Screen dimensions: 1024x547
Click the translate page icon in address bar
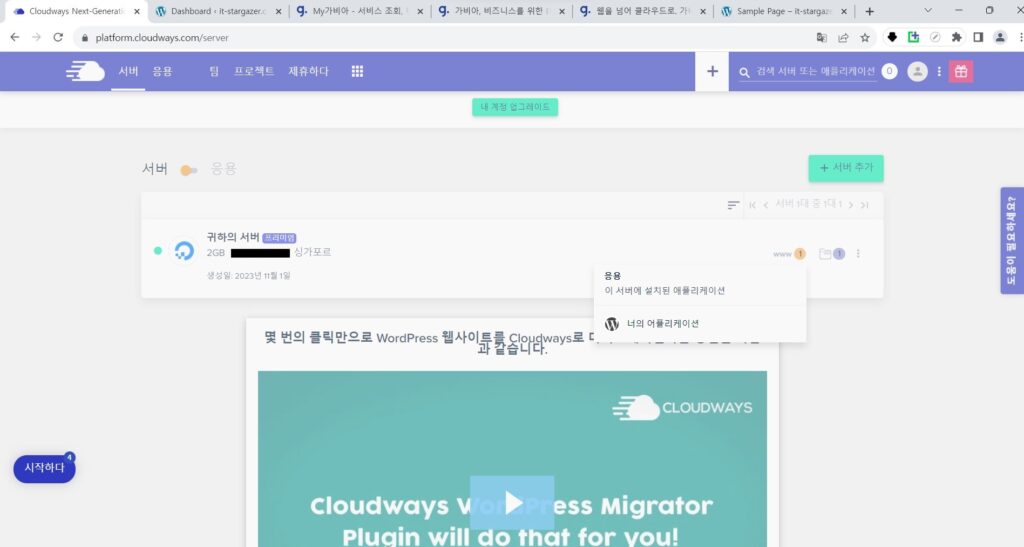click(822, 38)
